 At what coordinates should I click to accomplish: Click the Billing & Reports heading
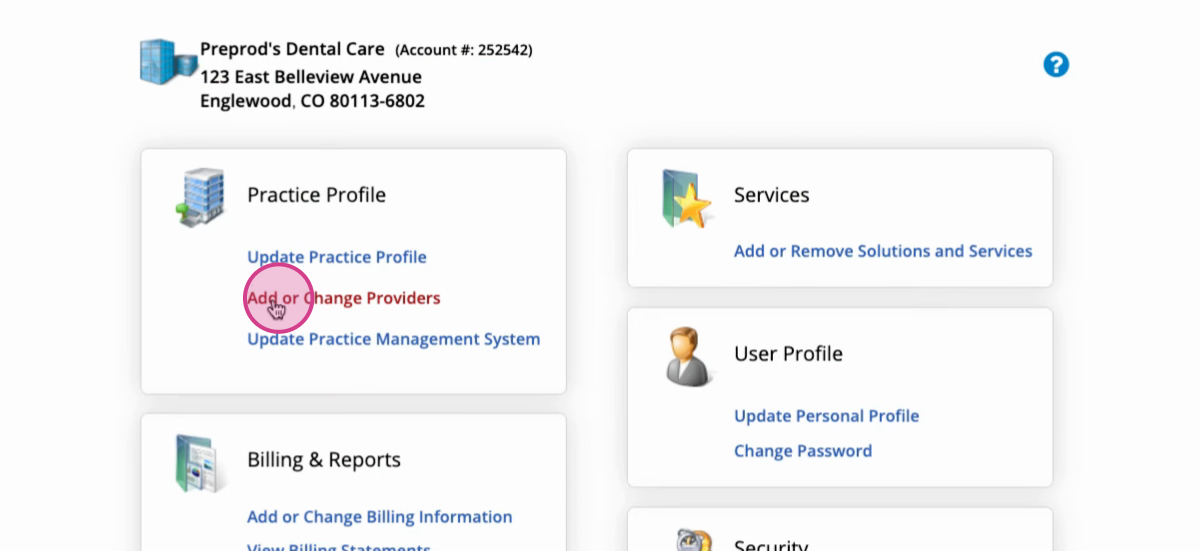pos(324,460)
